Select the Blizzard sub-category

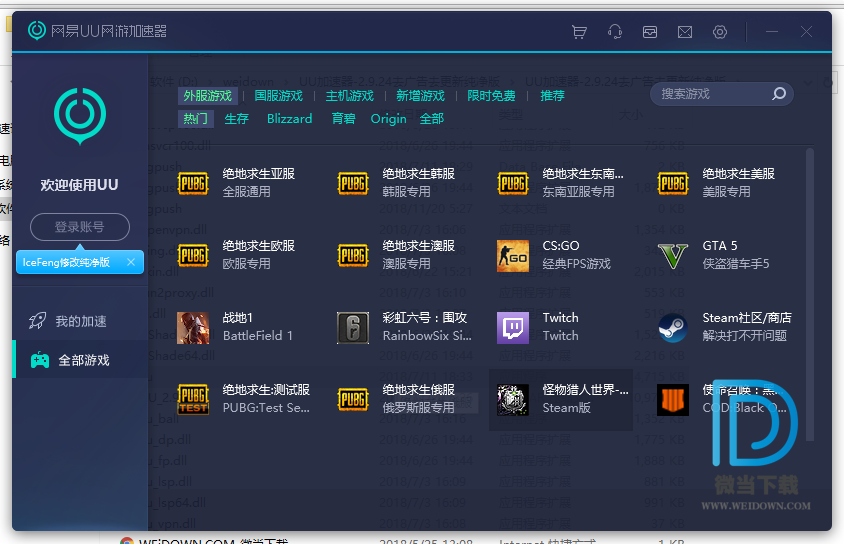pyautogui.click(x=290, y=118)
